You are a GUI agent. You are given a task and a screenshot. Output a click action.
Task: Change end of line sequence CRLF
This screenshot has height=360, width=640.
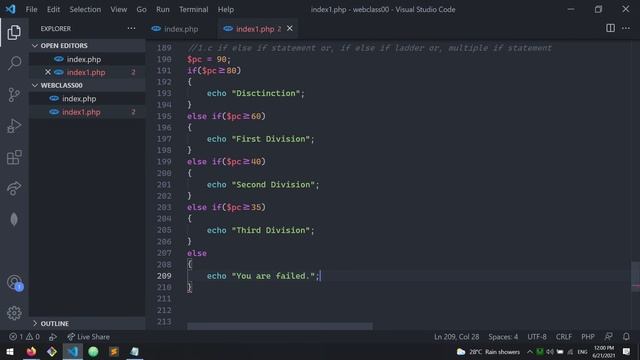[564, 337]
